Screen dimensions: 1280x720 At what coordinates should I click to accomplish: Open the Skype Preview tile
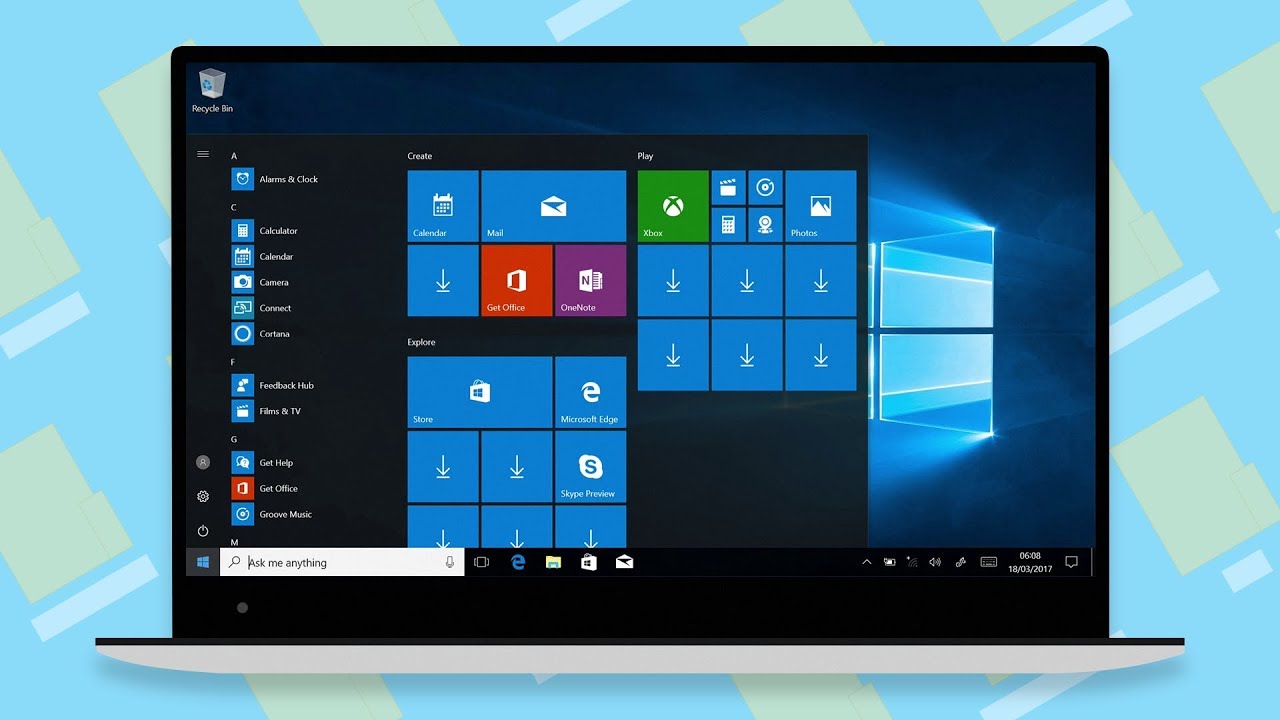(x=591, y=467)
